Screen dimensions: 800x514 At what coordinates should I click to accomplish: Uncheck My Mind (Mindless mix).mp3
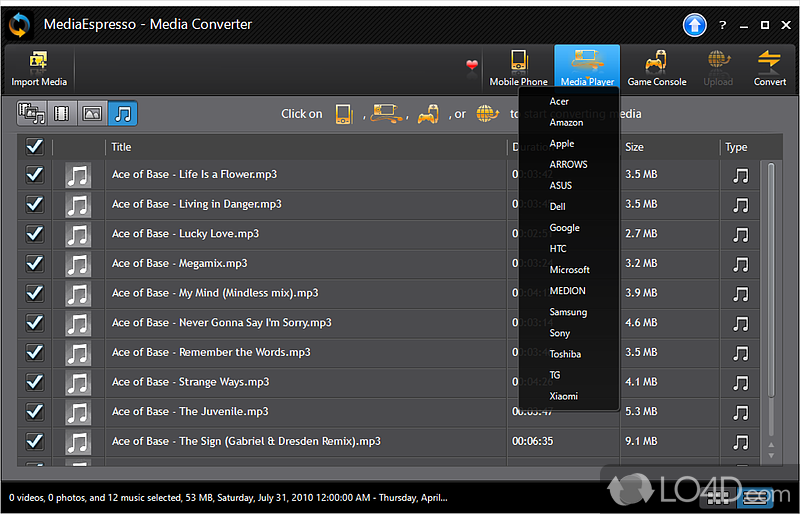pos(35,292)
